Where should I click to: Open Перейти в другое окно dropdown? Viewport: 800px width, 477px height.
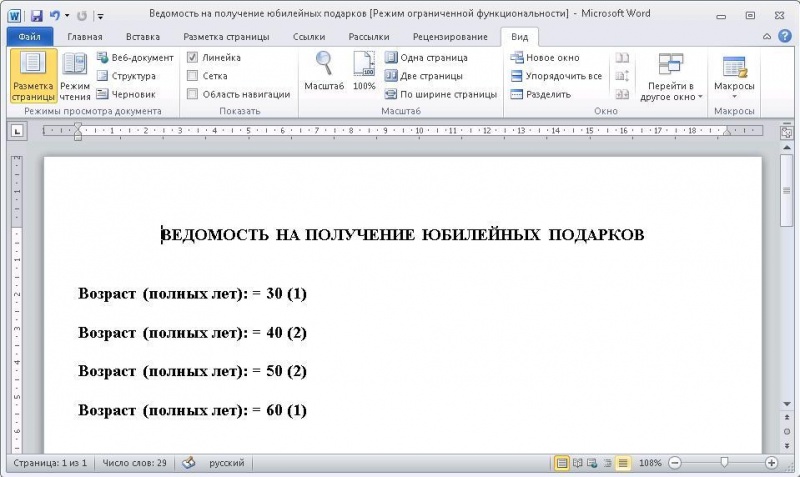pos(671,77)
